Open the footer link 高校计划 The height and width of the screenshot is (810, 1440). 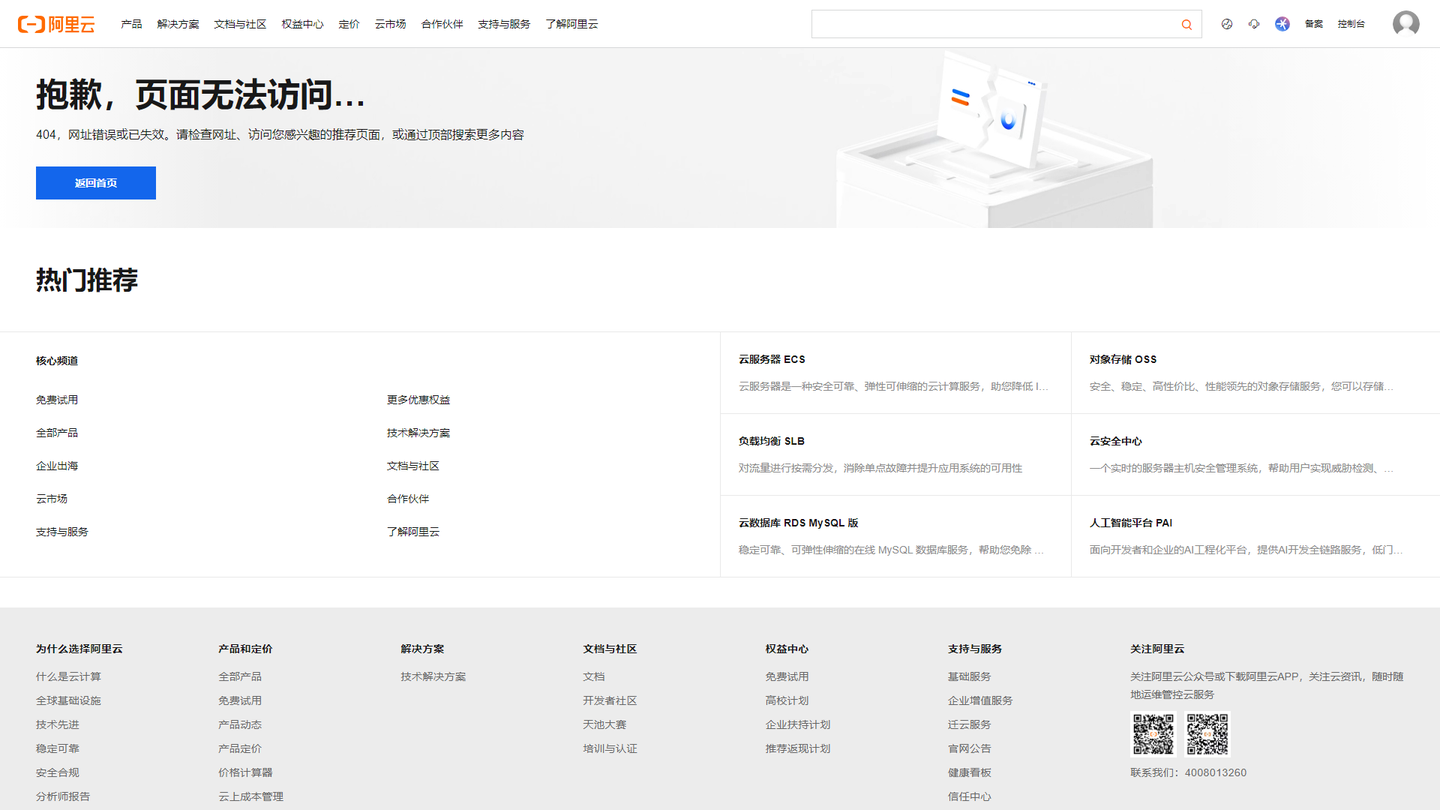[x=787, y=701]
